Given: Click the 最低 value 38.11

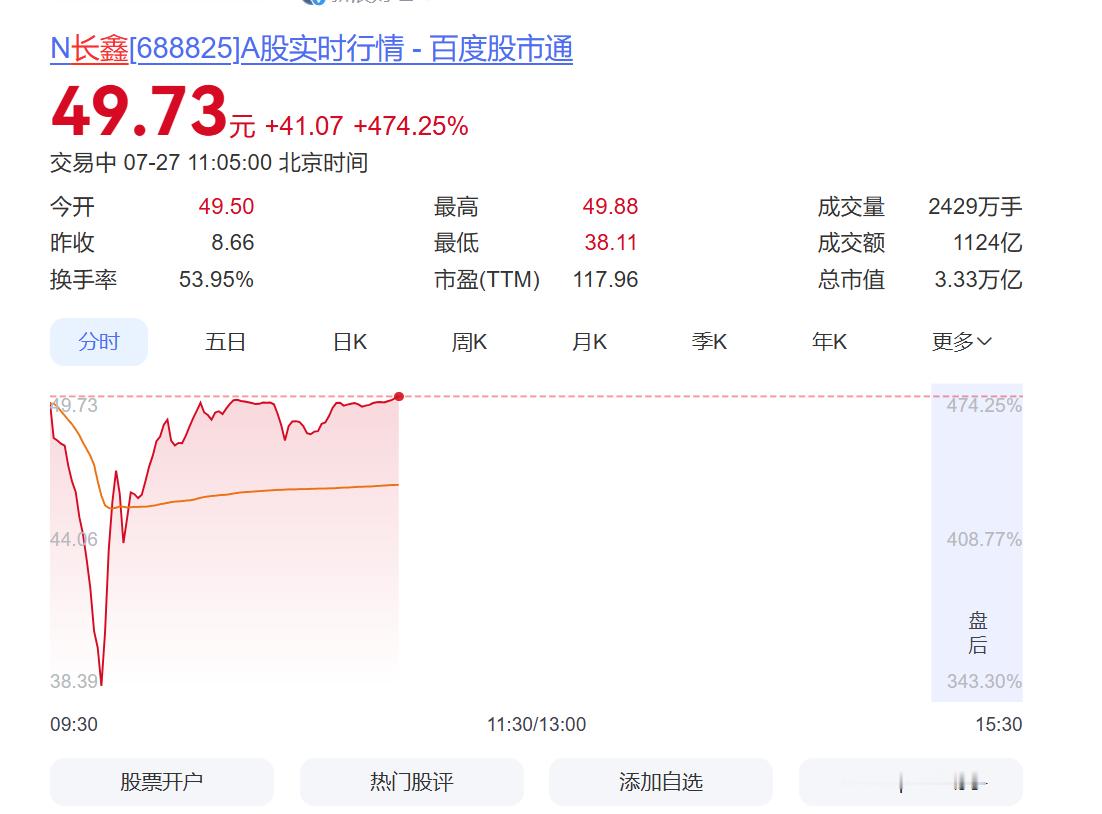Looking at the screenshot, I should (x=611, y=243).
